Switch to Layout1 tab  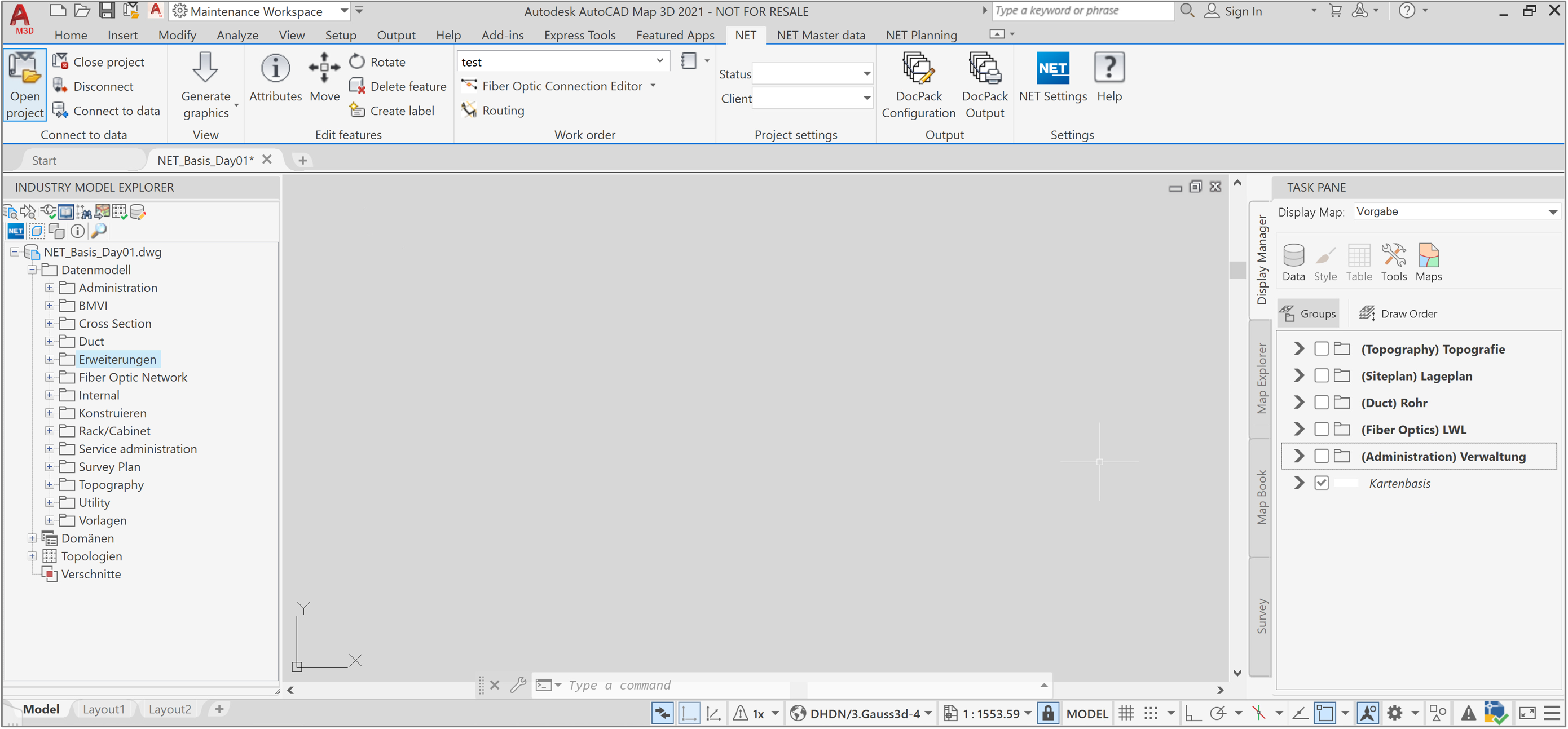103,709
